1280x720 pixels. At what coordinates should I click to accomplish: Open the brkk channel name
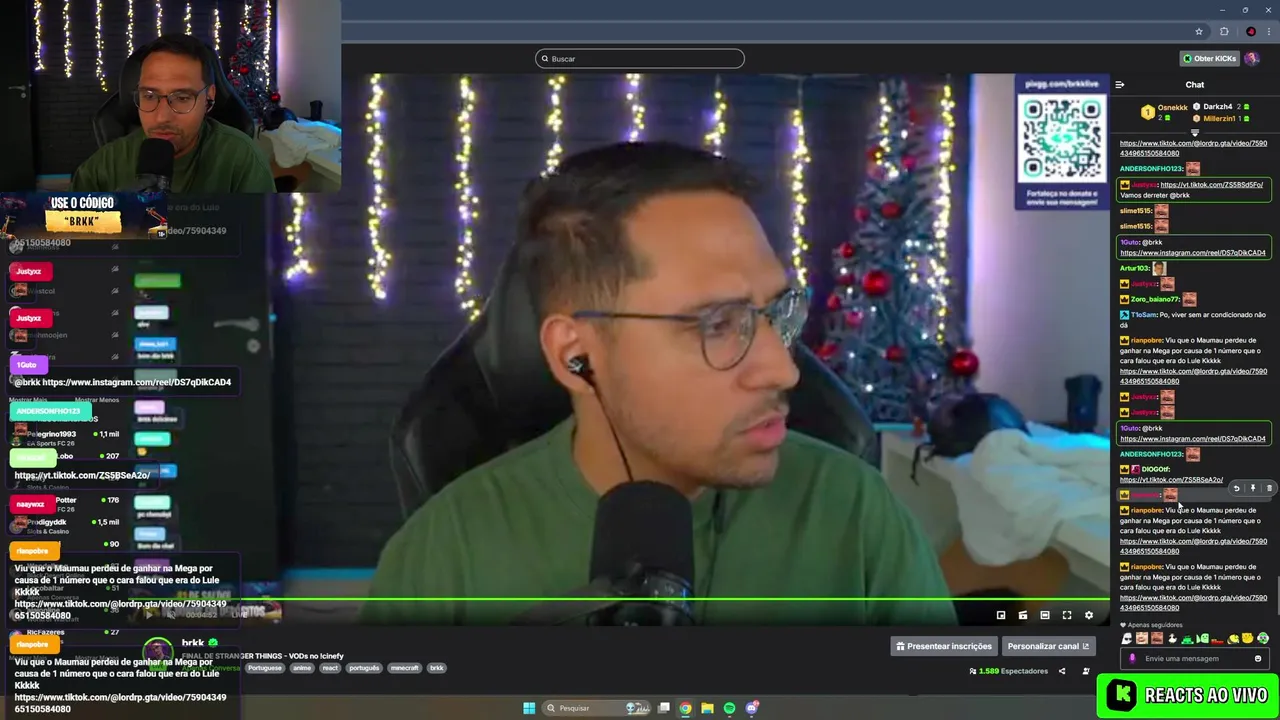point(193,643)
